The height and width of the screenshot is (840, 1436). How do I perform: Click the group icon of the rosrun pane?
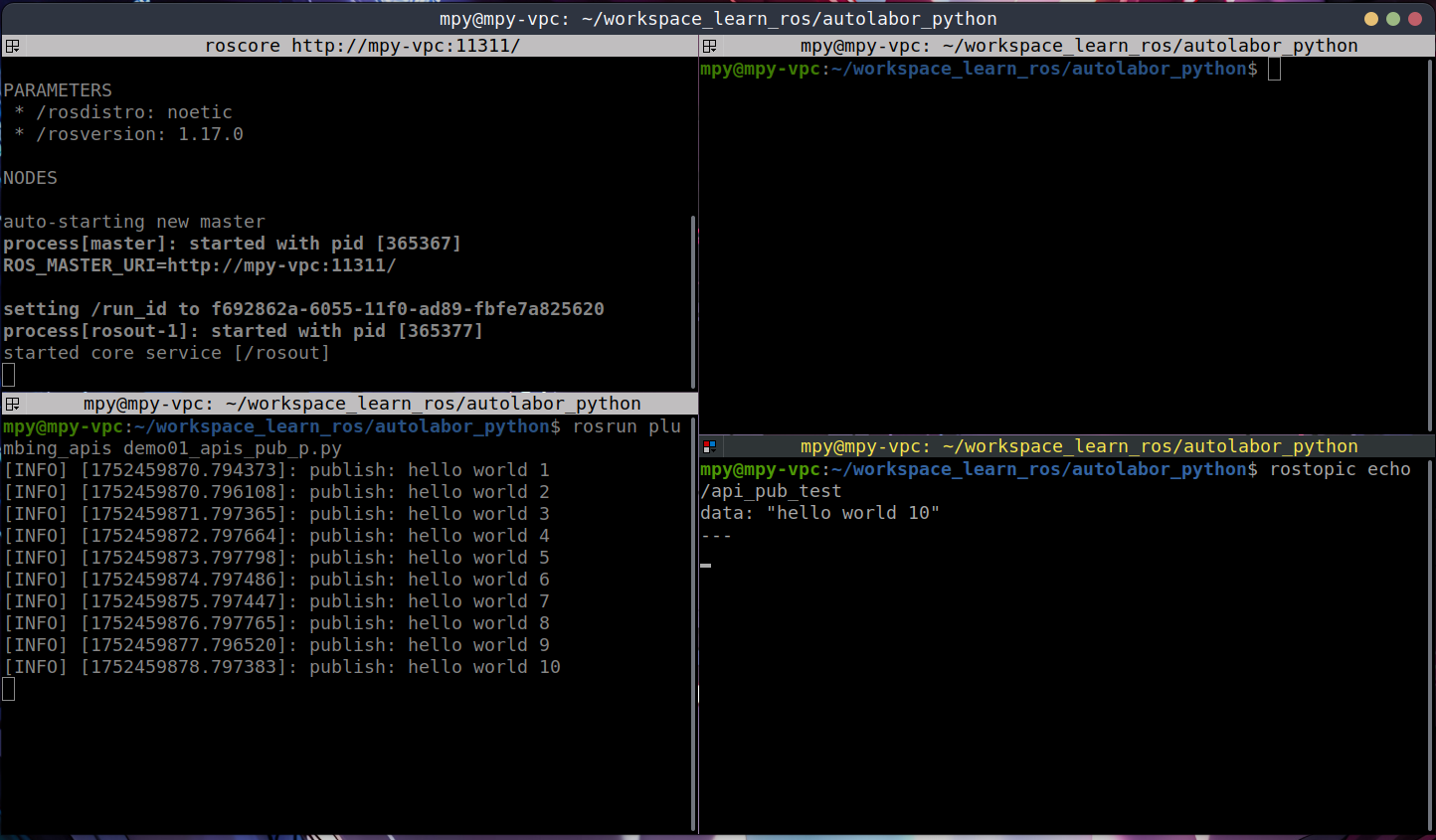[x=12, y=404]
